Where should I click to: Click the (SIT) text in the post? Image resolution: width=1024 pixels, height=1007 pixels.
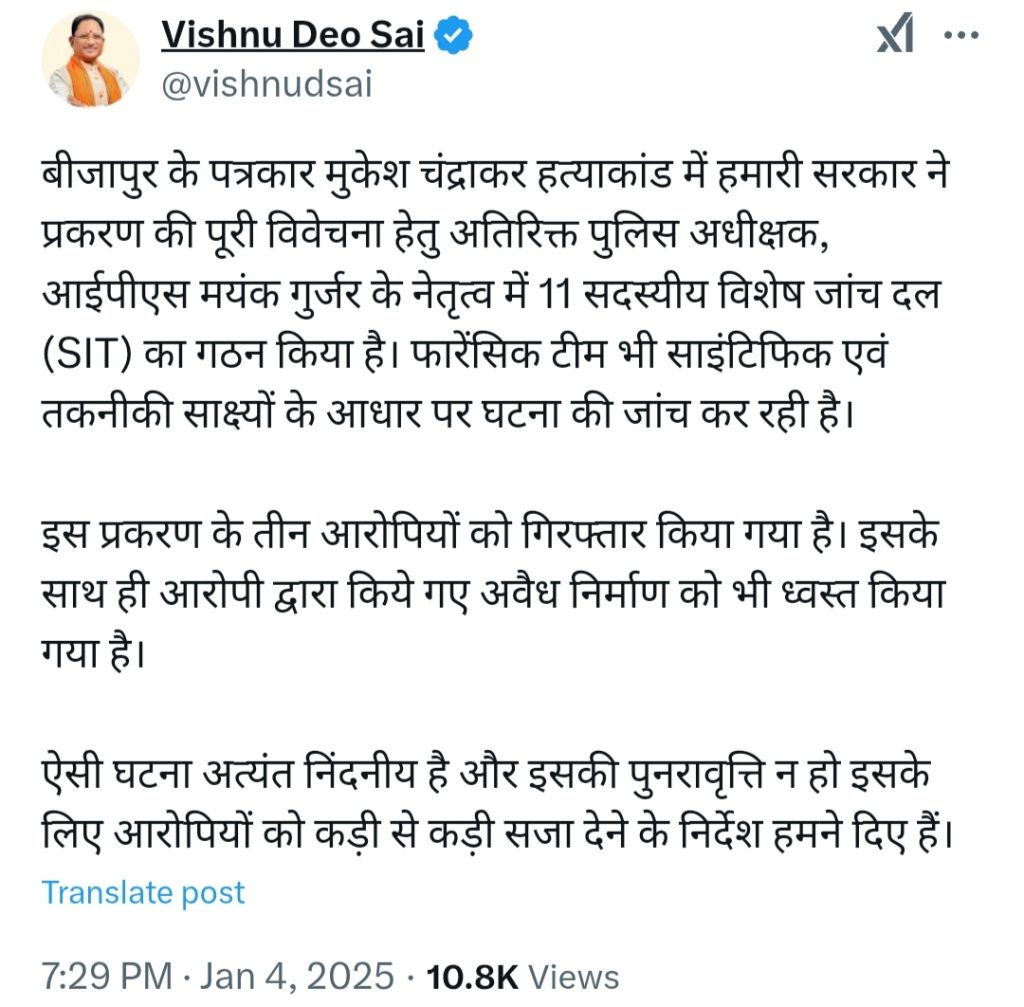[x=88, y=355]
